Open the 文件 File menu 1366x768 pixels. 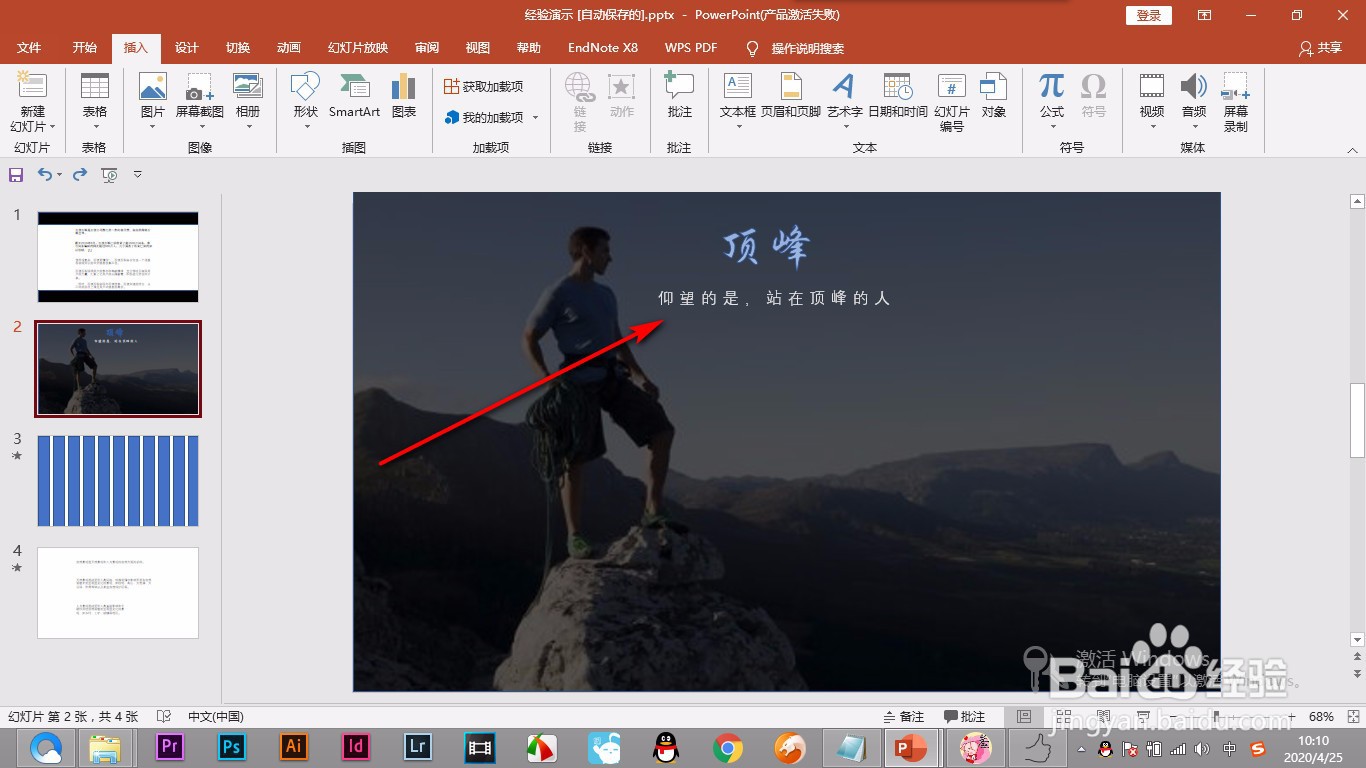click(29, 48)
